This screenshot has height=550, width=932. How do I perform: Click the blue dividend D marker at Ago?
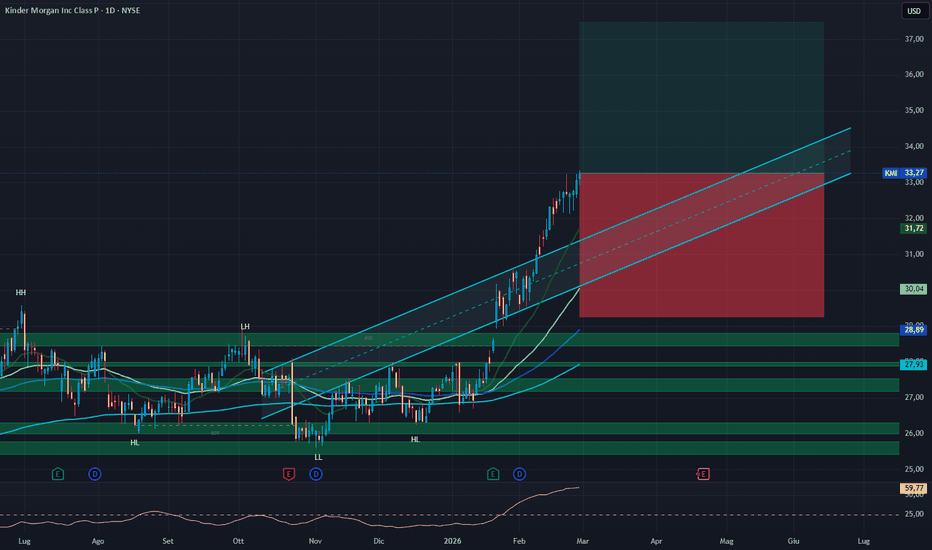95,474
